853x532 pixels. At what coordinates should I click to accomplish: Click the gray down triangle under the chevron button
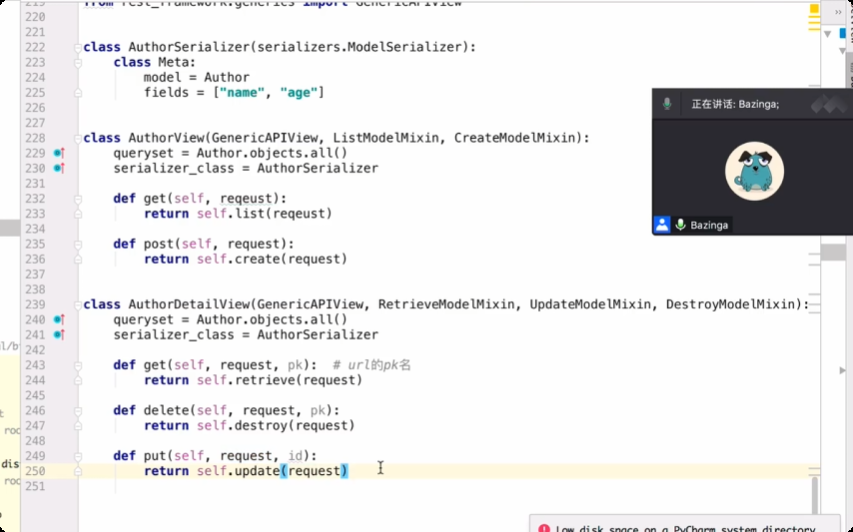[x=827, y=34]
